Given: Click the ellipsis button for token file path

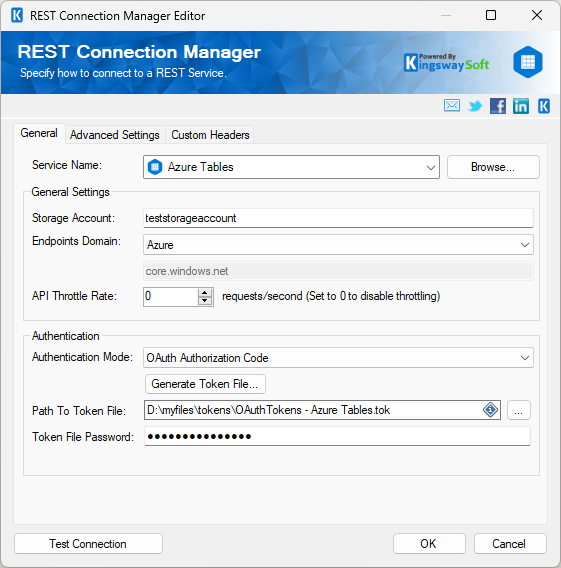Looking at the screenshot, I should (x=519, y=410).
